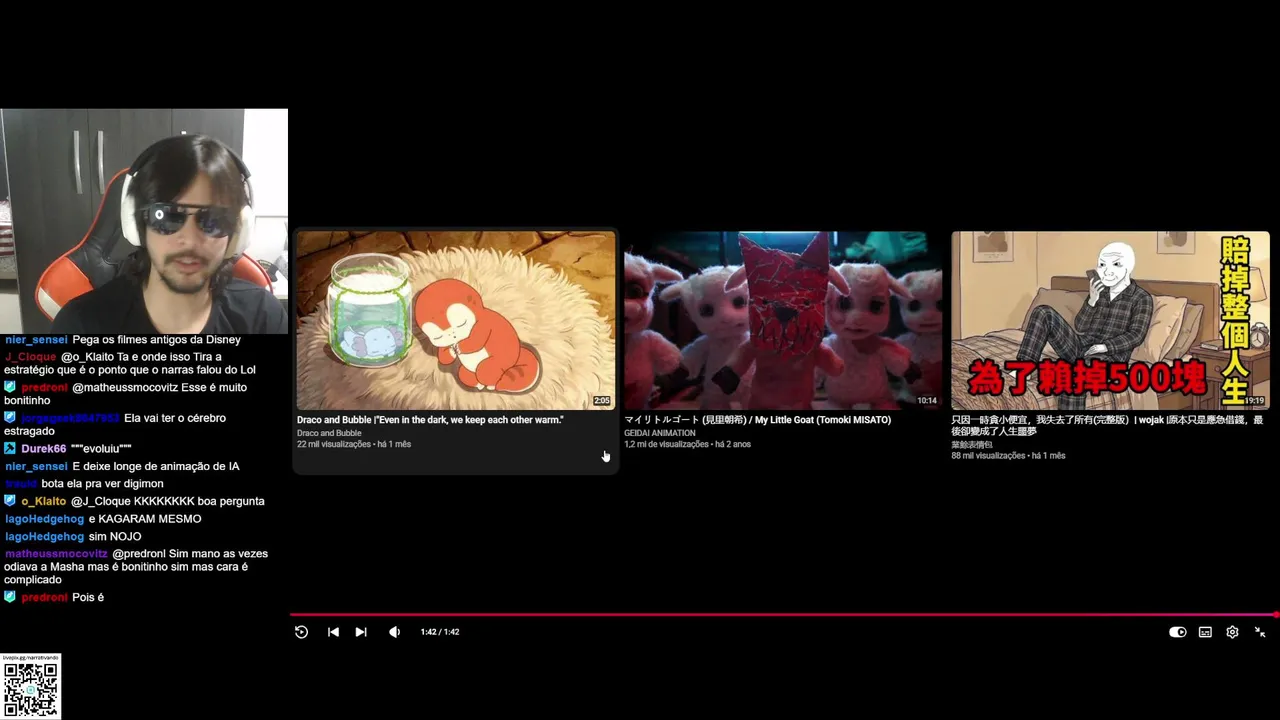Turn on subtitles in the player
1280x720 pixels.
[1205, 632]
